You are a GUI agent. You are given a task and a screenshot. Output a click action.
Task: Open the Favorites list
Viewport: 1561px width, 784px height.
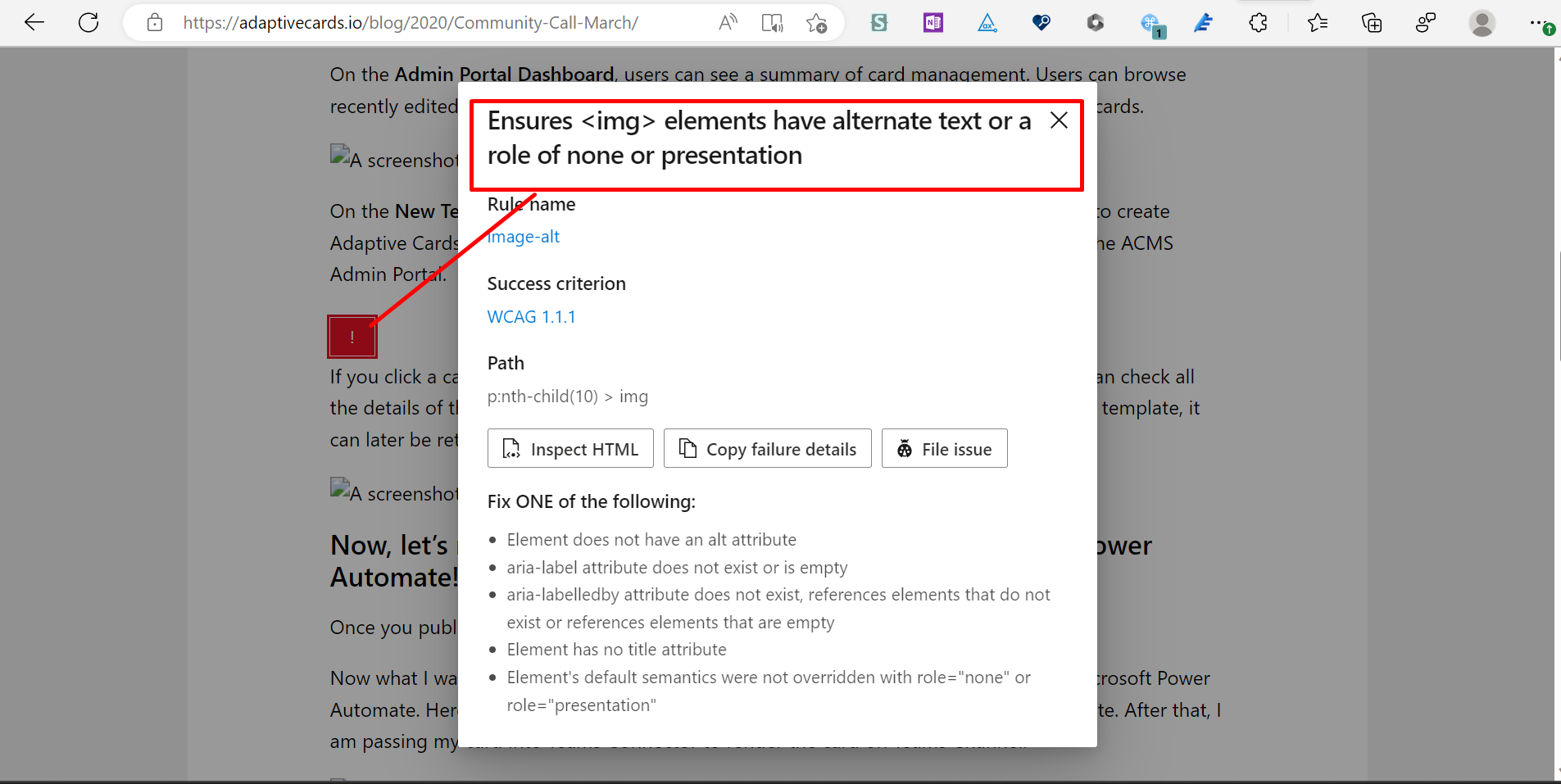tap(1318, 23)
